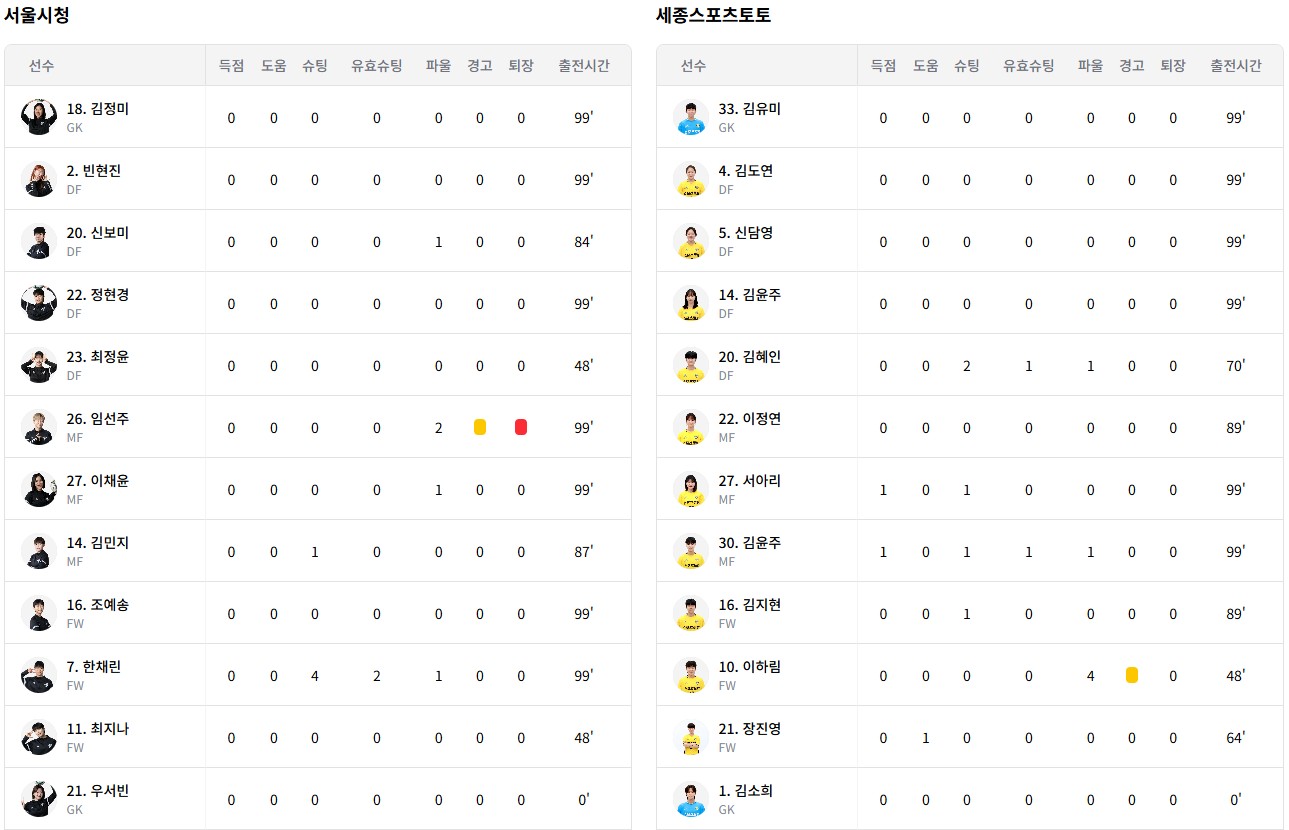Click 도움 header in 세종스포츠토토 table
Screen dimensions: 1289x830
(x=925, y=65)
